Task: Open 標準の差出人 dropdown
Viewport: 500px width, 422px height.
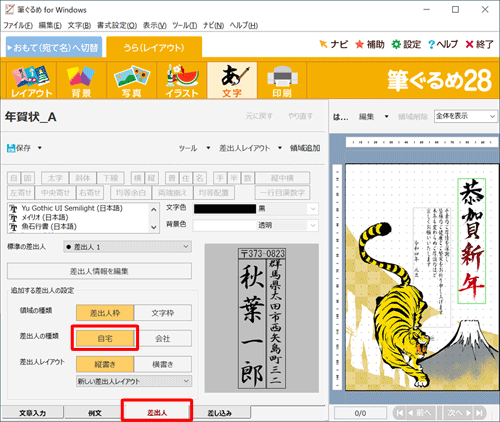Action: (127, 247)
